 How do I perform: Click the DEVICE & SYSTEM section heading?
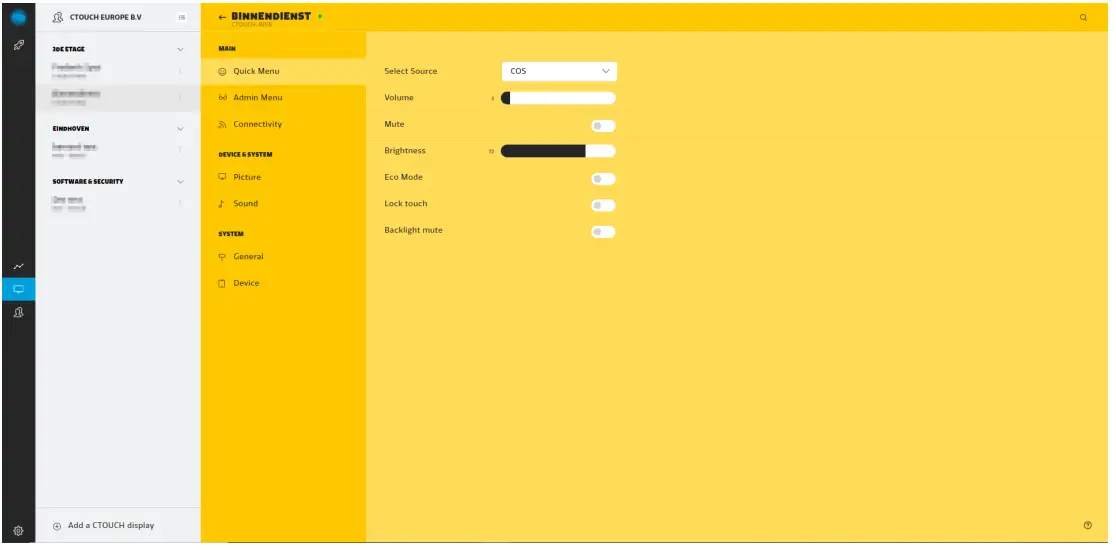coord(245,154)
